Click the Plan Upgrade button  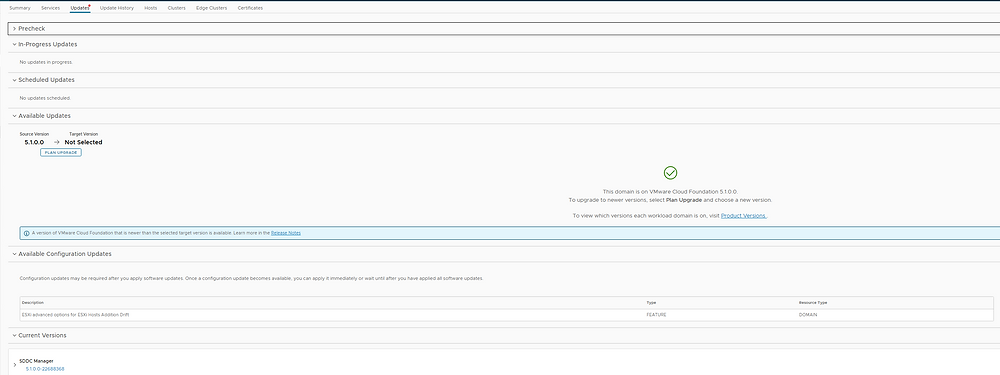click(x=61, y=152)
